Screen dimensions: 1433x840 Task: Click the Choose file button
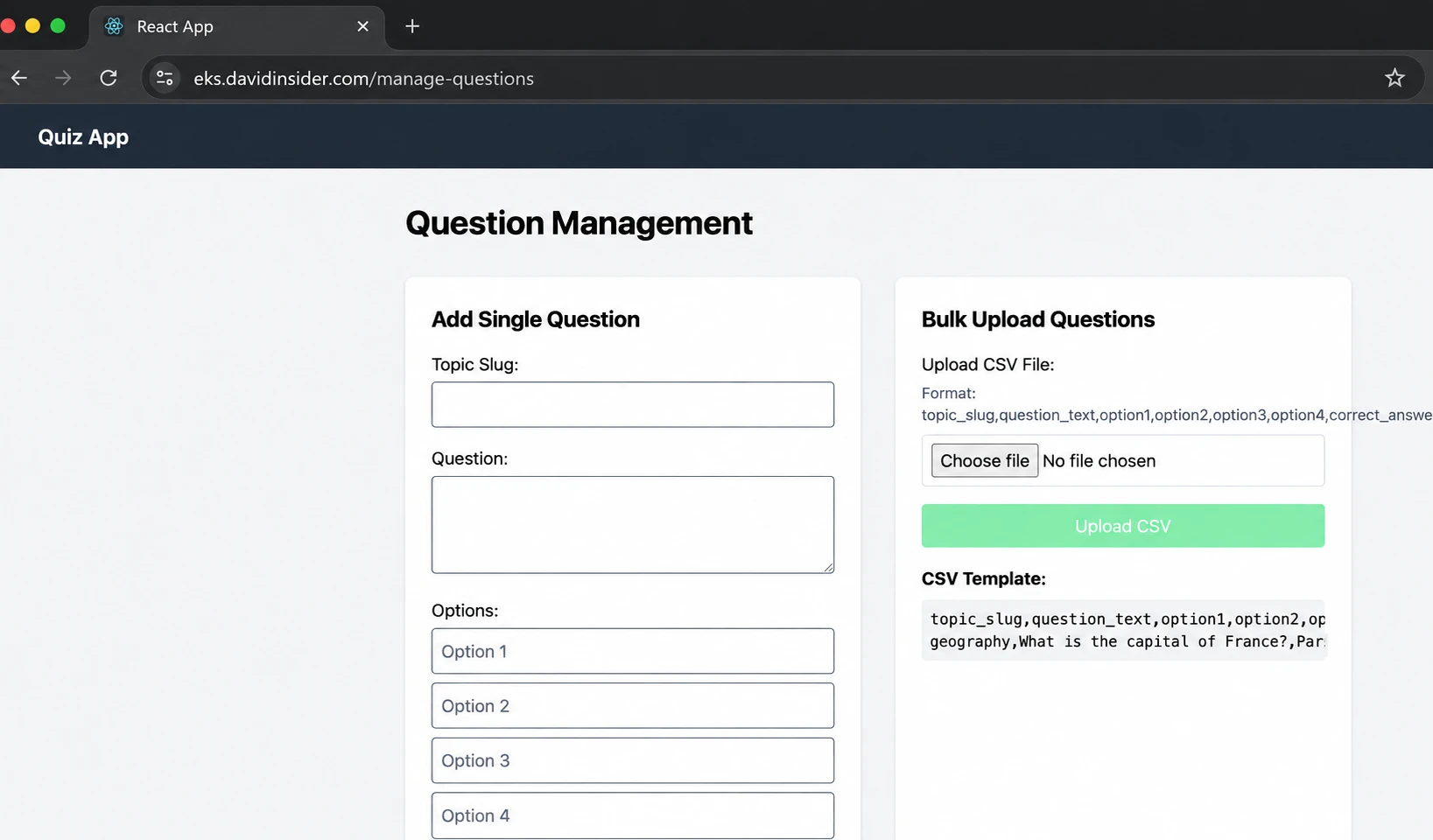click(x=984, y=460)
